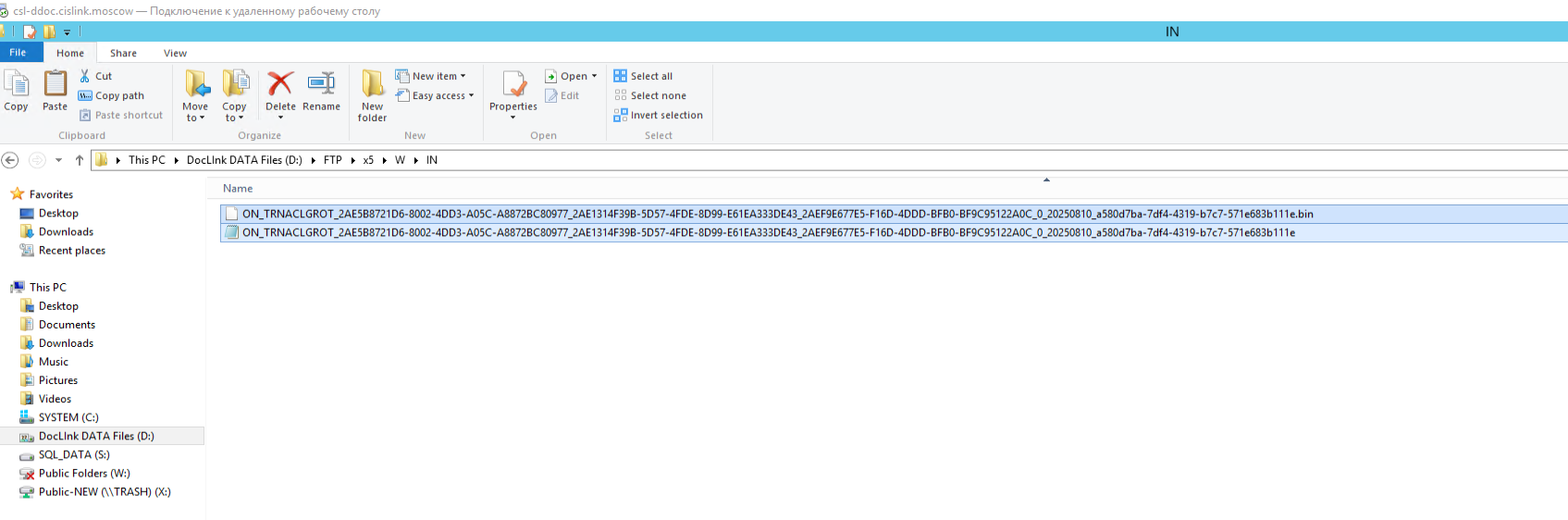The height and width of the screenshot is (520, 1568).
Task: Open the Customize Quick Access Toolbar dropdown
Action: pos(67,32)
